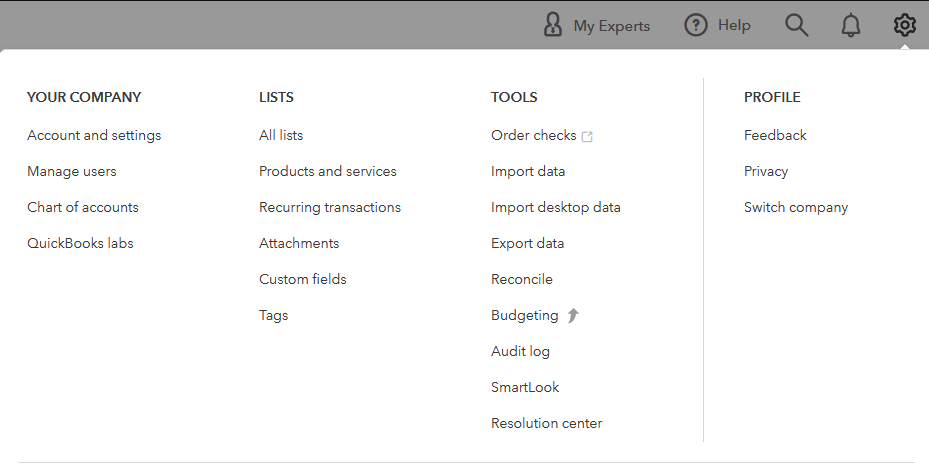Click the settings gear icon
This screenshot has width=929, height=468.
coord(904,25)
